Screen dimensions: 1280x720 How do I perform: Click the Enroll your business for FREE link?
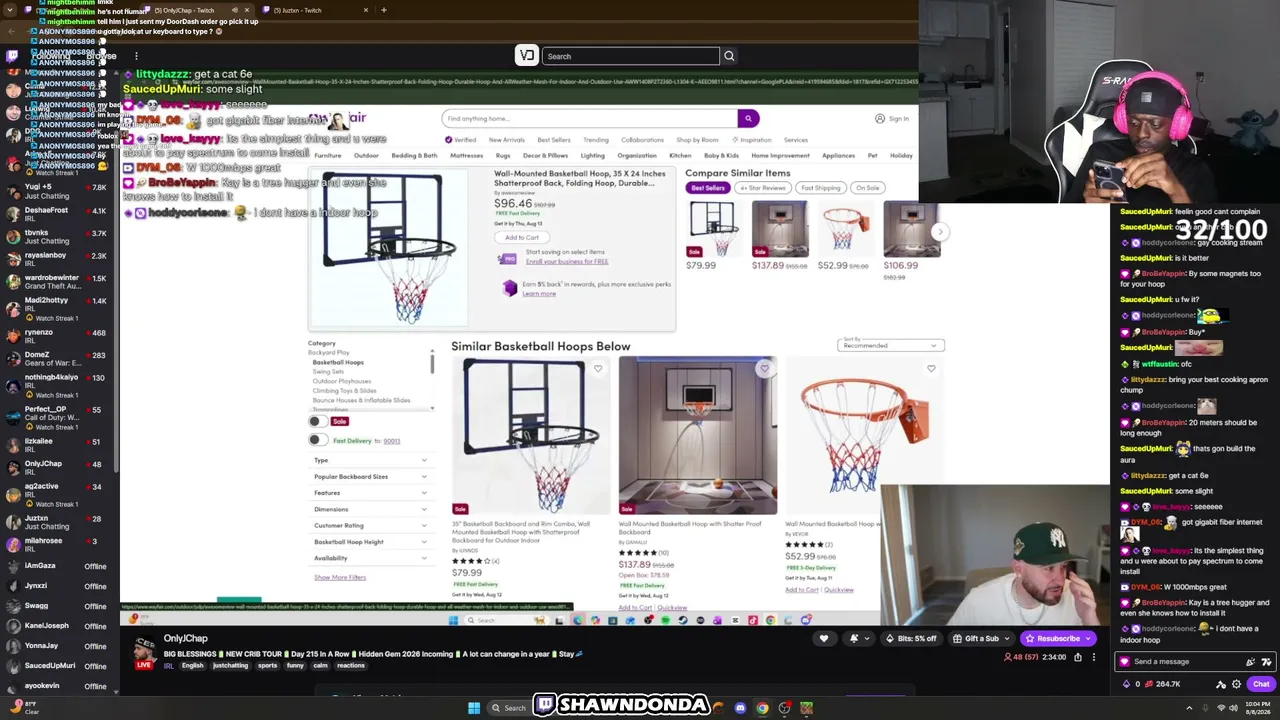(566, 261)
